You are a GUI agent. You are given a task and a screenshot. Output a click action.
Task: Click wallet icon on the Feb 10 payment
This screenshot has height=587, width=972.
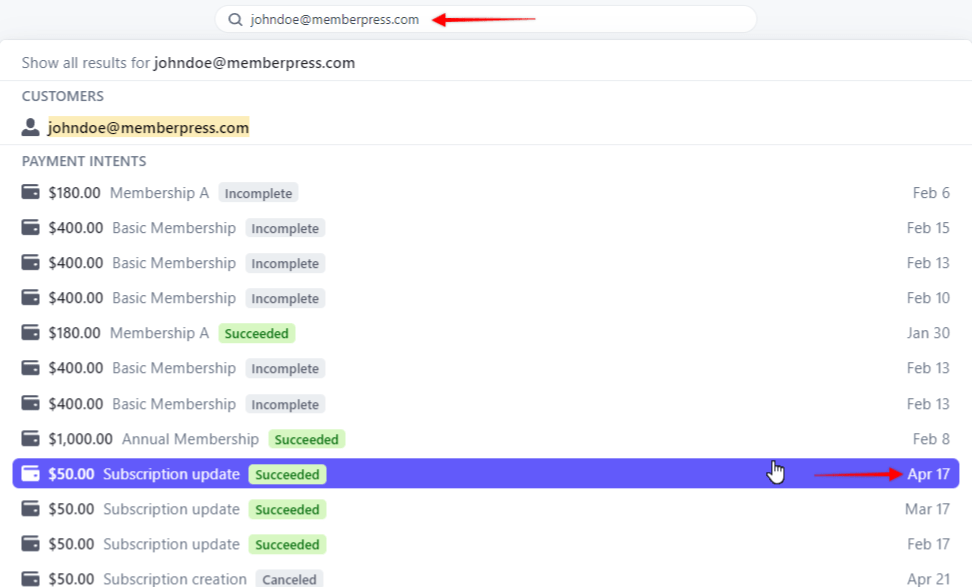[30, 298]
